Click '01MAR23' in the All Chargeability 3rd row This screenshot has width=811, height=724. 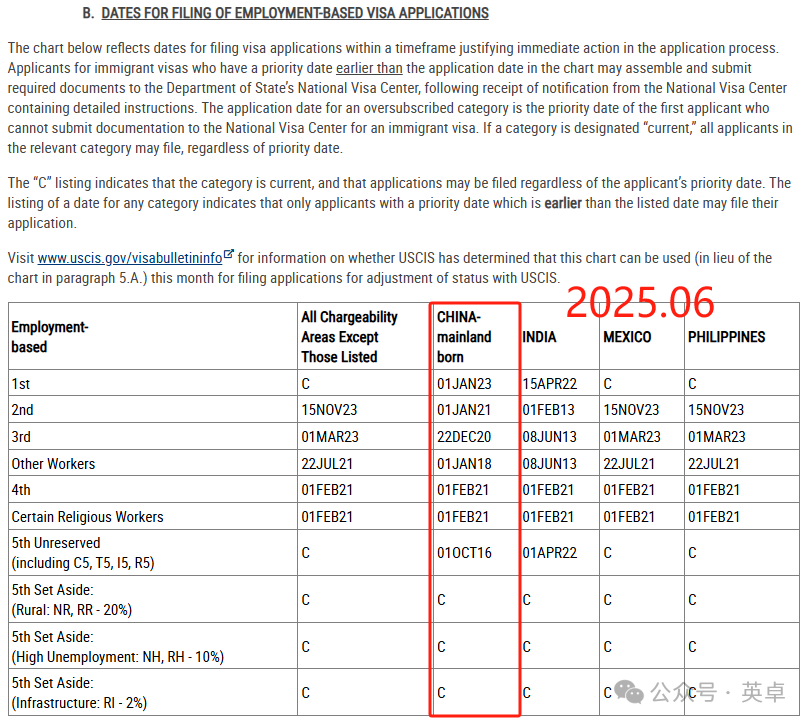[330, 437]
